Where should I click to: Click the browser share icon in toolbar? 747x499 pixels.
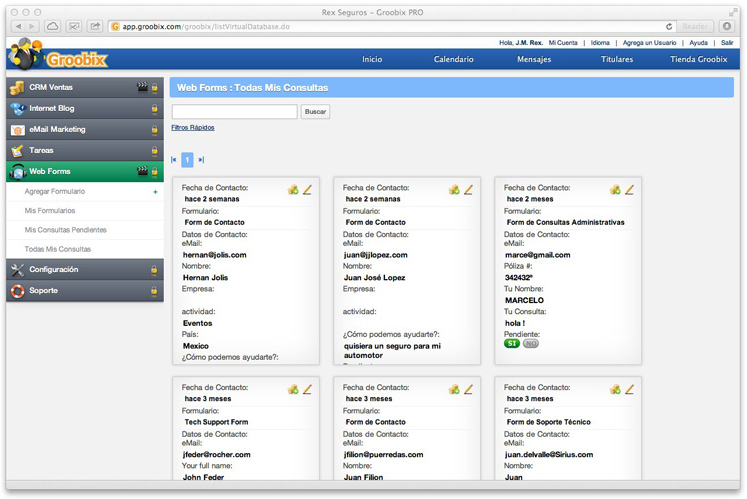tap(95, 26)
